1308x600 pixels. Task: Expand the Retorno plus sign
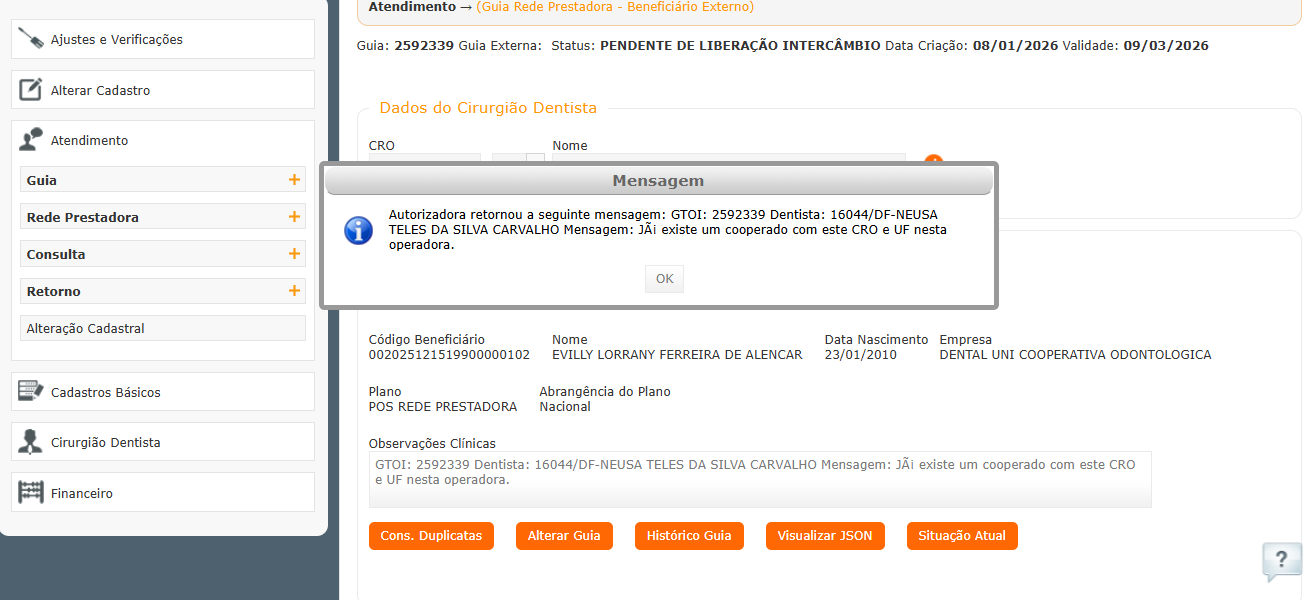(x=294, y=291)
